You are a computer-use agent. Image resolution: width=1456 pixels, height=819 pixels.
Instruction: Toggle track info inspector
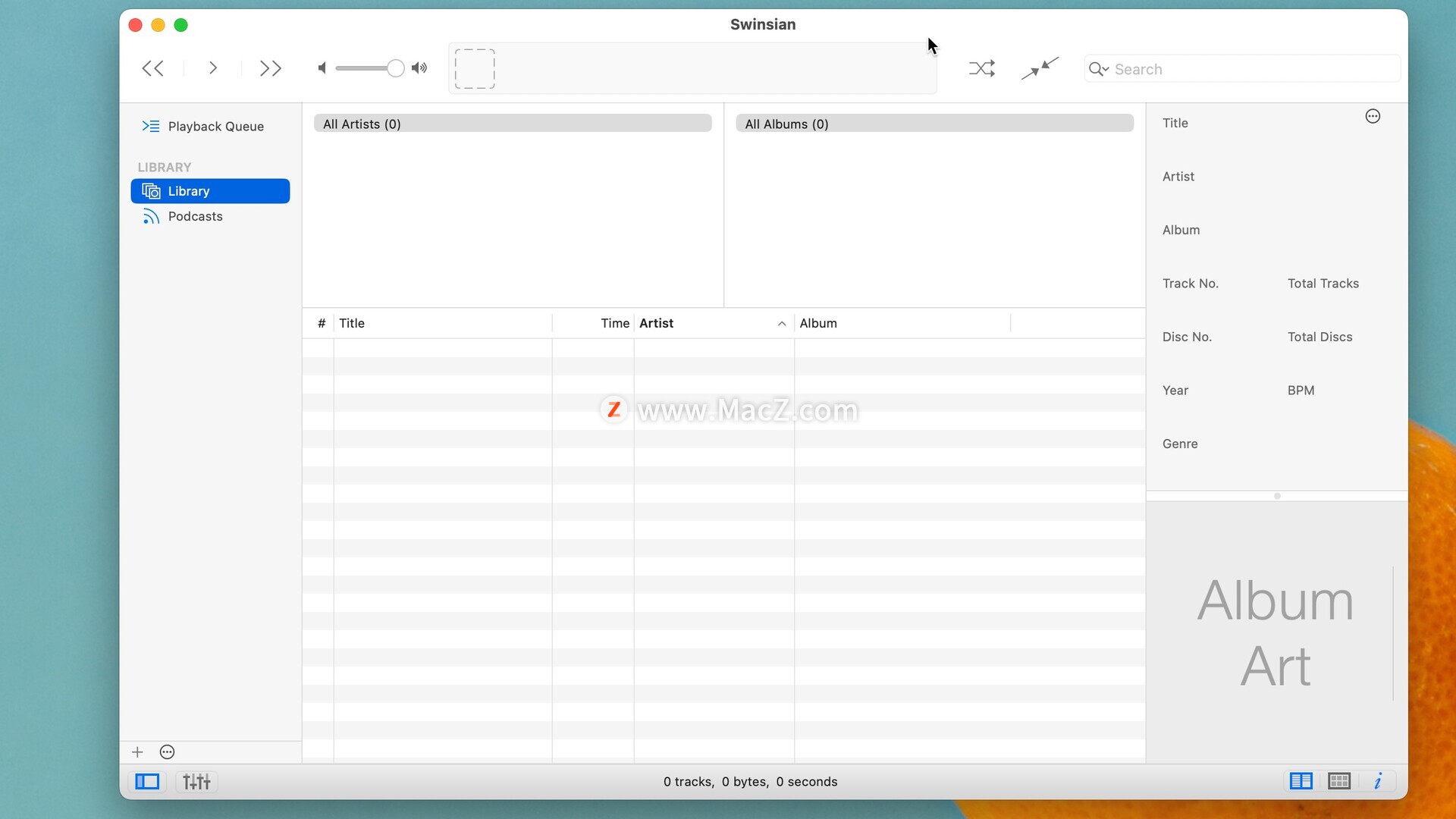1378,781
